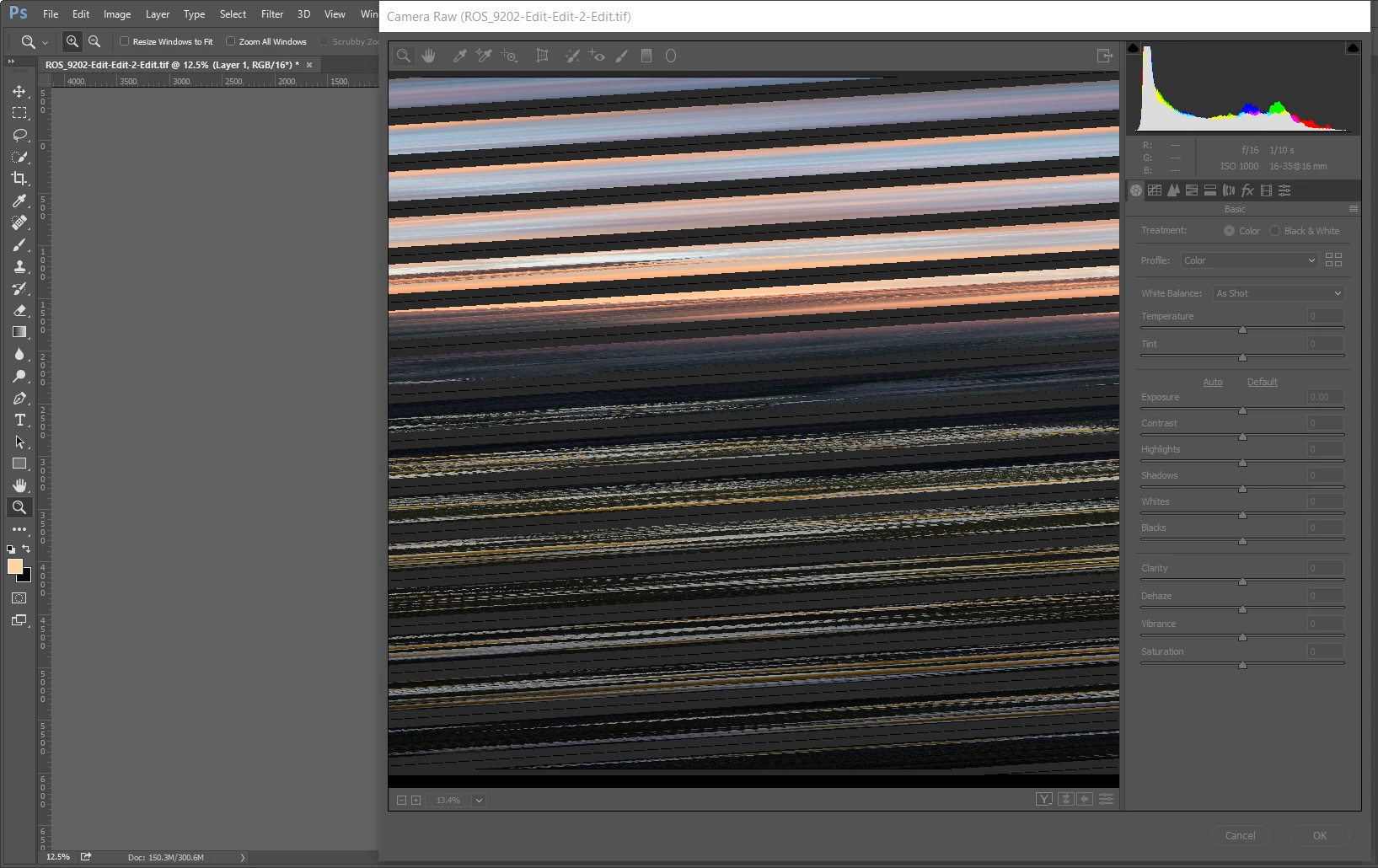Click the Contrast value field
Image resolution: width=1378 pixels, height=868 pixels.
(x=1325, y=423)
